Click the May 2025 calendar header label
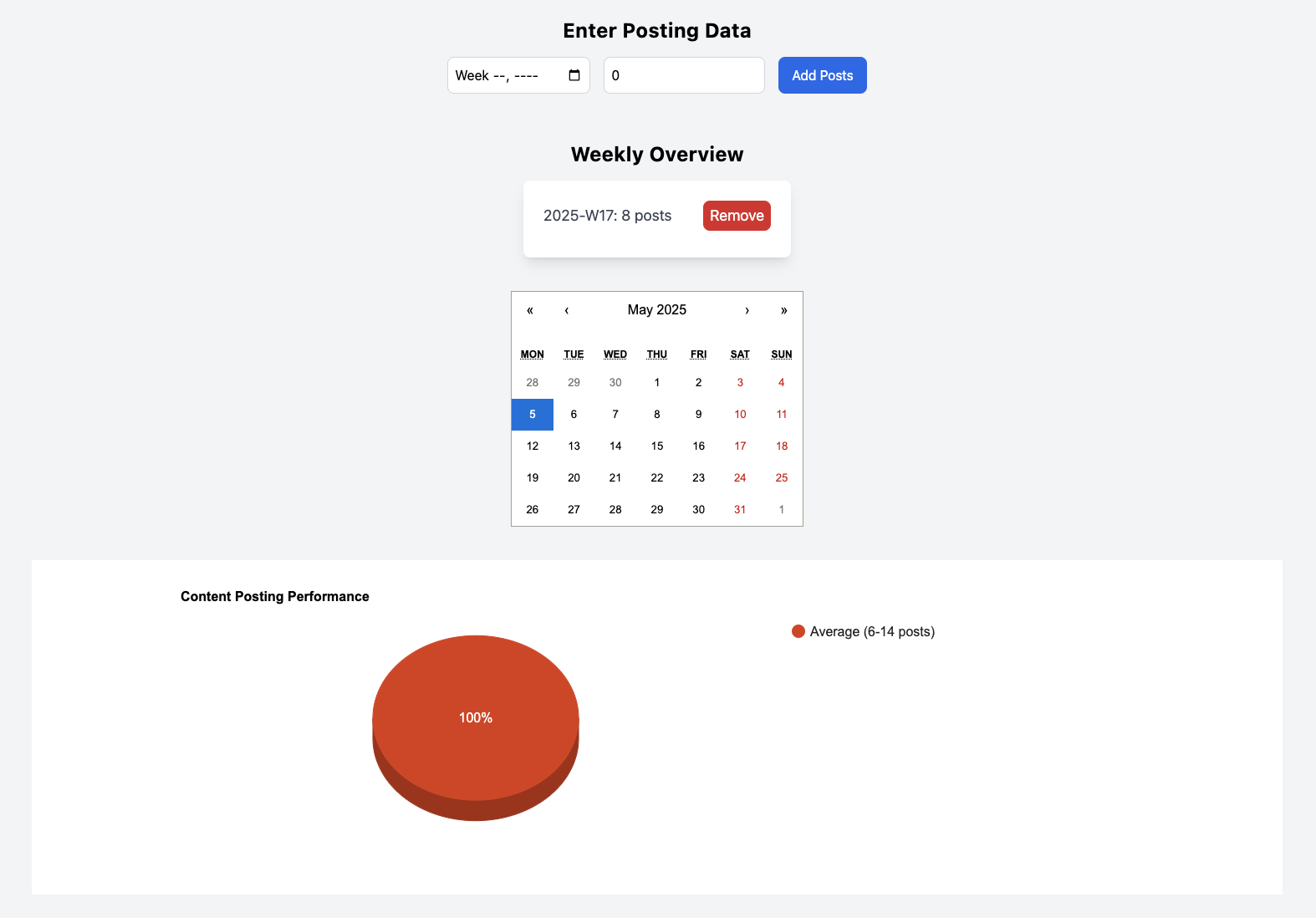This screenshot has height=918, width=1316. click(x=656, y=310)
